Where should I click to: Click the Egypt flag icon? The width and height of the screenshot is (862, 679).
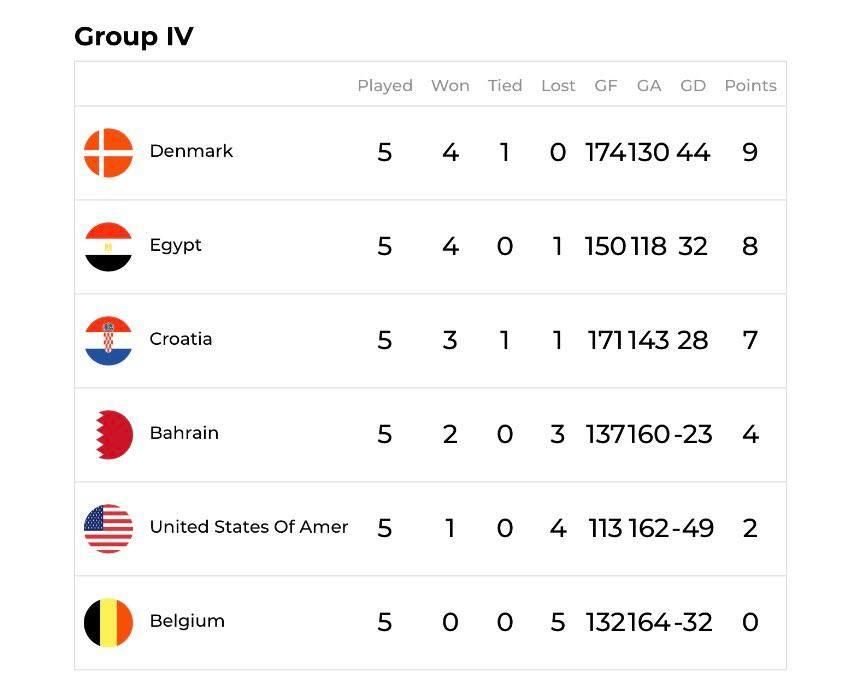point(108,247)
